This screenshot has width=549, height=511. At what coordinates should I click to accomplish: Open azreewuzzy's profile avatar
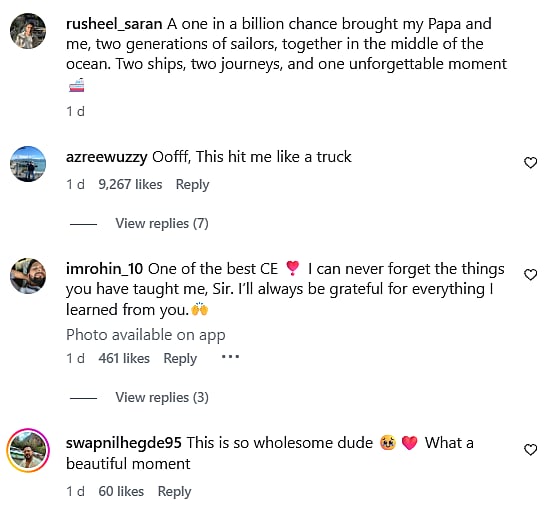click(28, 164)
